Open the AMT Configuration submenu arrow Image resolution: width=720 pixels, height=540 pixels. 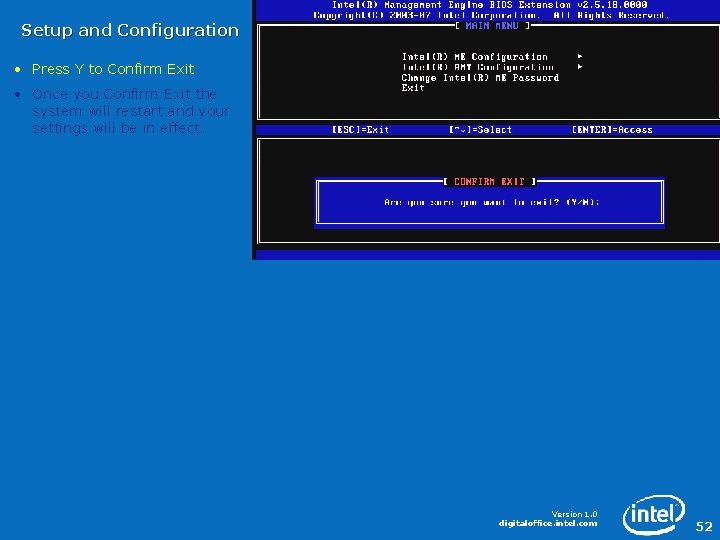click(x=580, y=67)
